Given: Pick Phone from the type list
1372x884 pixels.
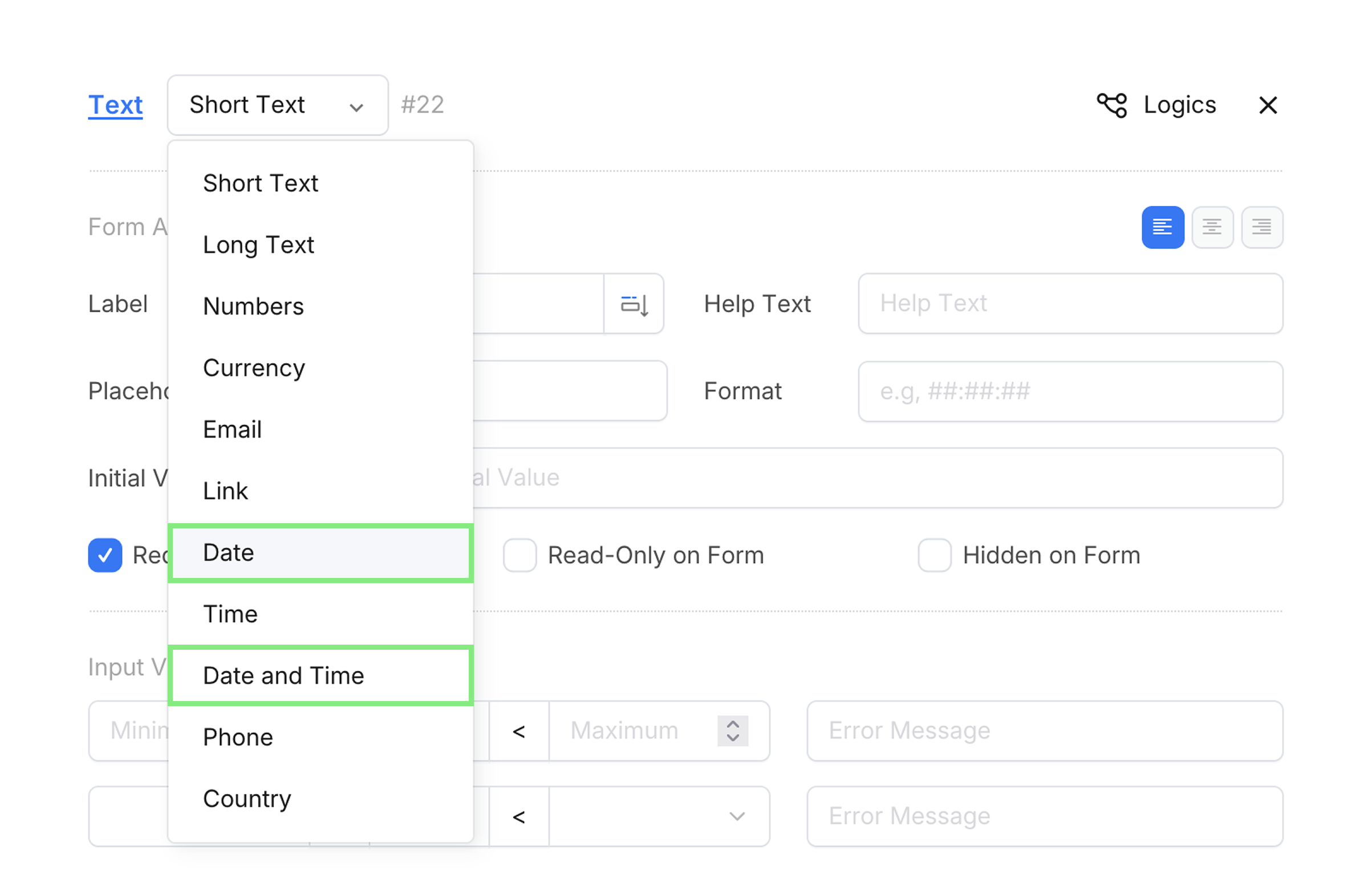Looking at the screenshot, I should pyautogui.click(x=238, y=737).
